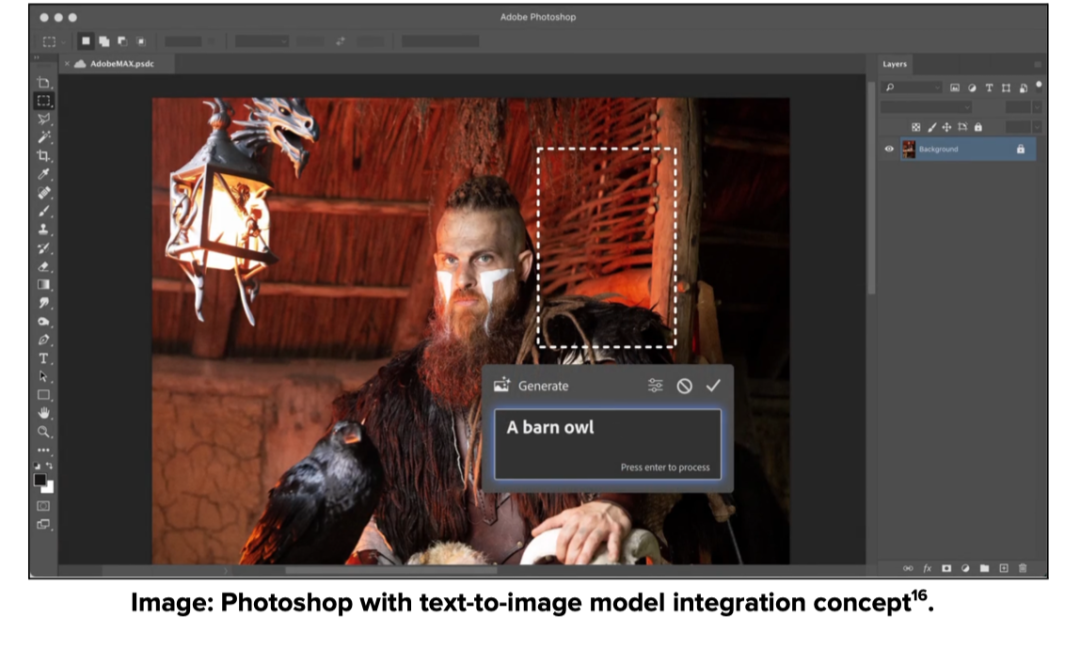The image size is (1080, 649).
Task: Open the Fill dropdown arrow
Action: pos(1037,127)
